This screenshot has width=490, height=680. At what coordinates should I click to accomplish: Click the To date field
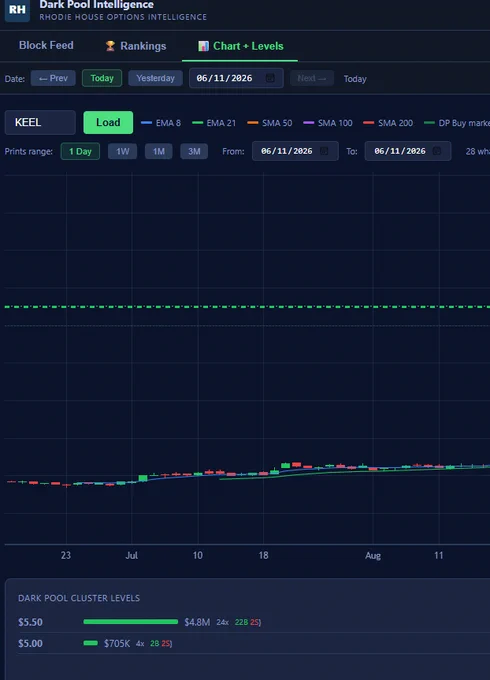point(408,151)
